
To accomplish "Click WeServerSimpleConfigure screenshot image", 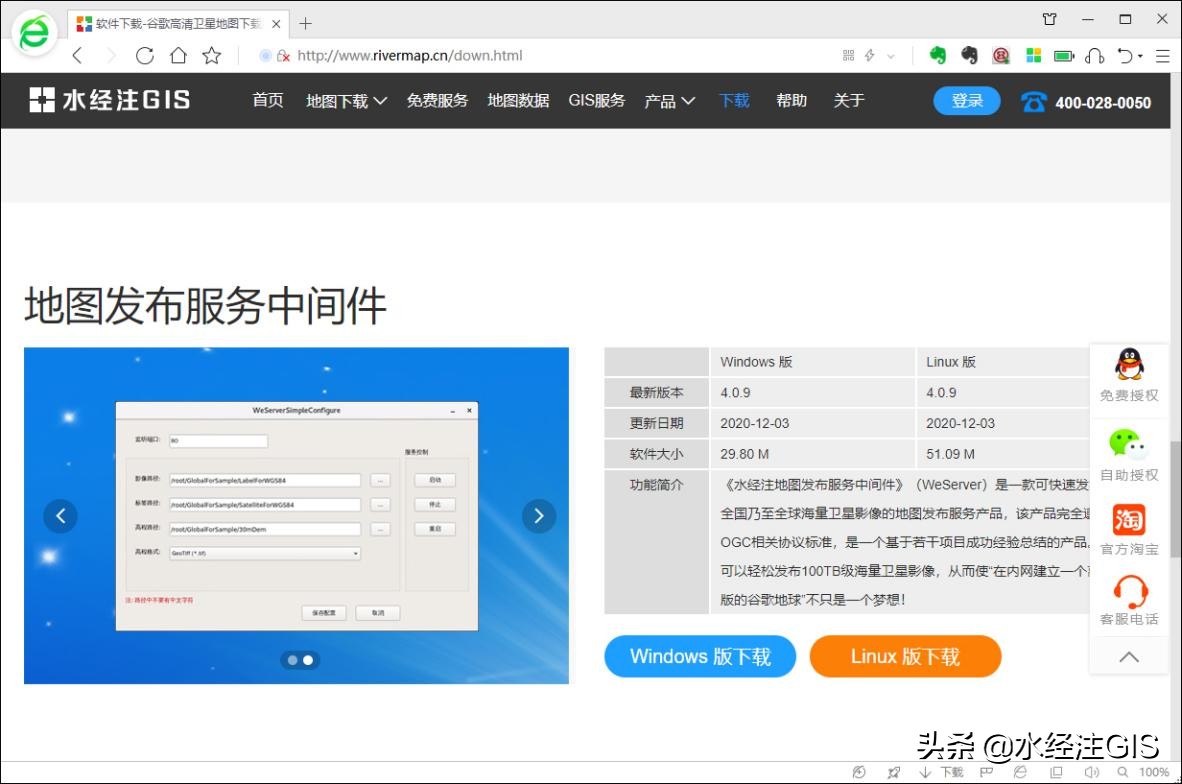I will tap(296, 516).
